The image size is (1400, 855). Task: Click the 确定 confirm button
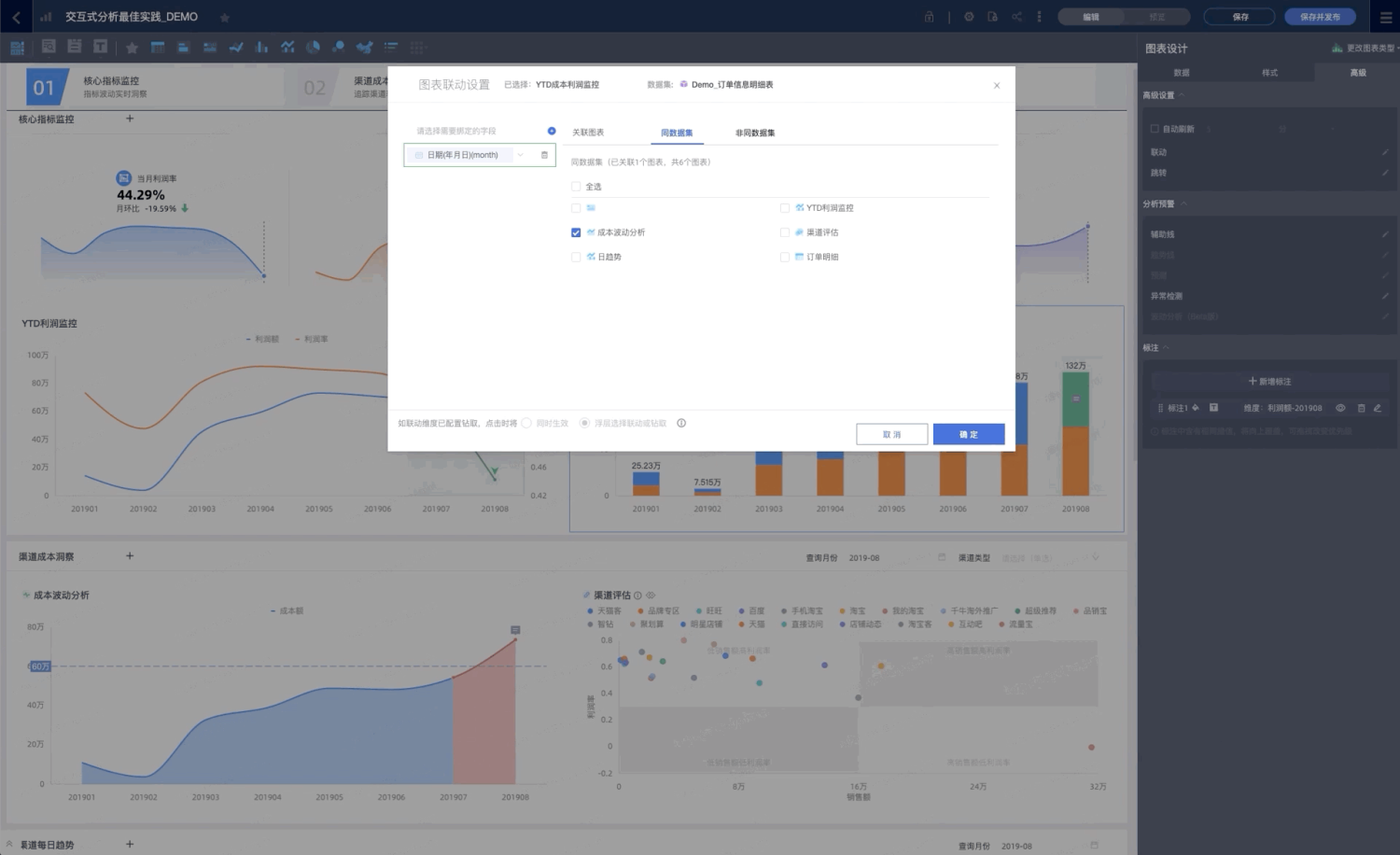pos(969,434)
